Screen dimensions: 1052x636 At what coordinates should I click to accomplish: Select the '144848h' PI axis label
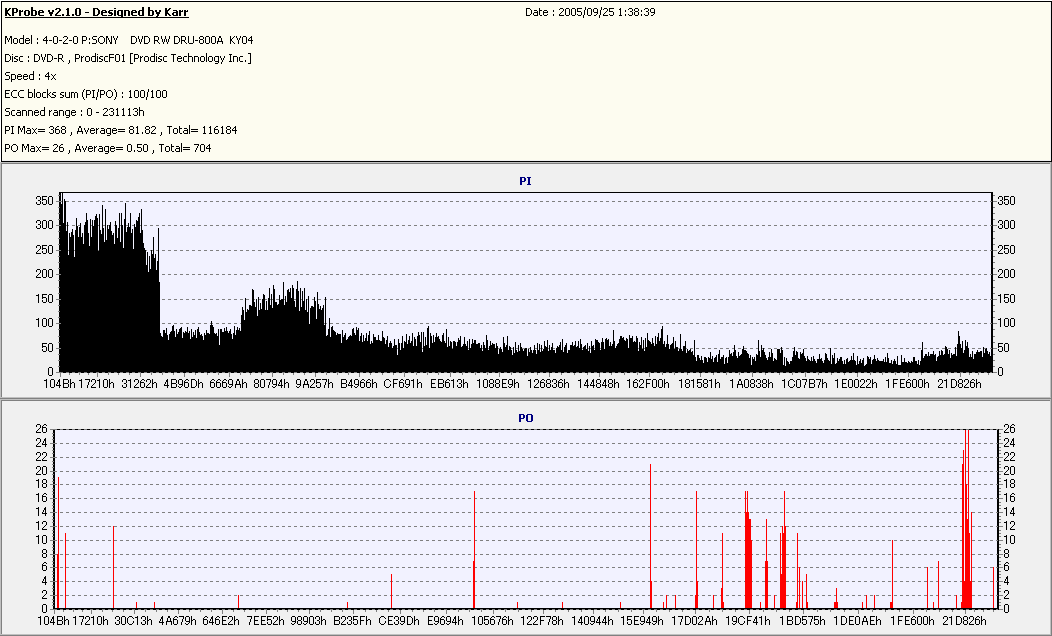[x=598, y=384]
